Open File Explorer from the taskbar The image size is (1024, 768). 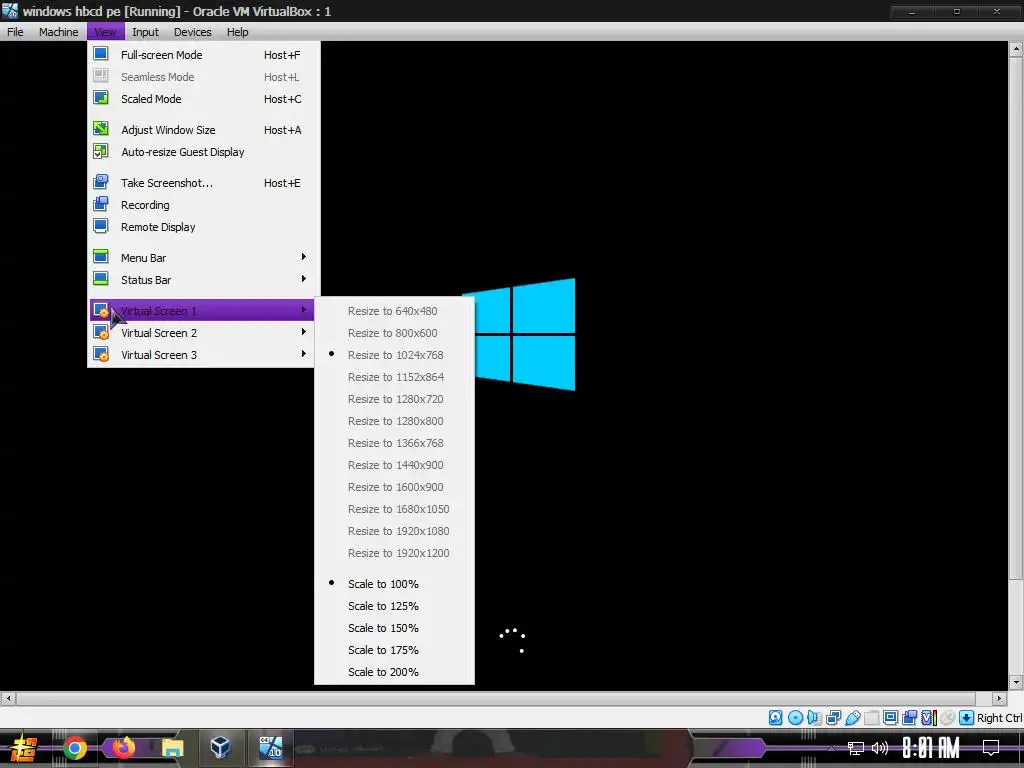pos(172,748)
